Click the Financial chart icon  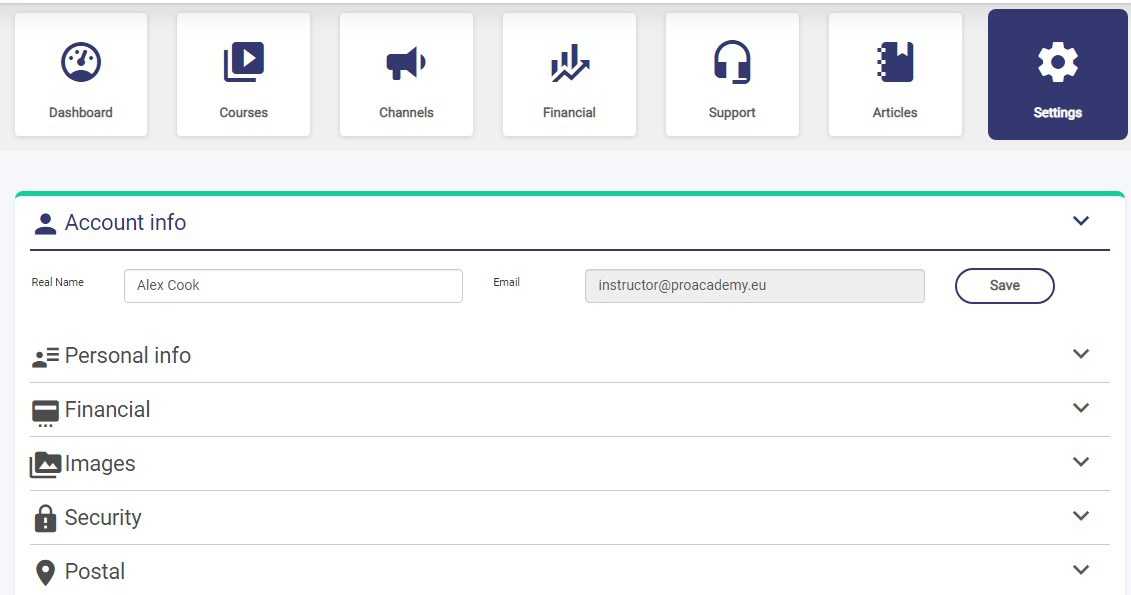click(569, 64)
